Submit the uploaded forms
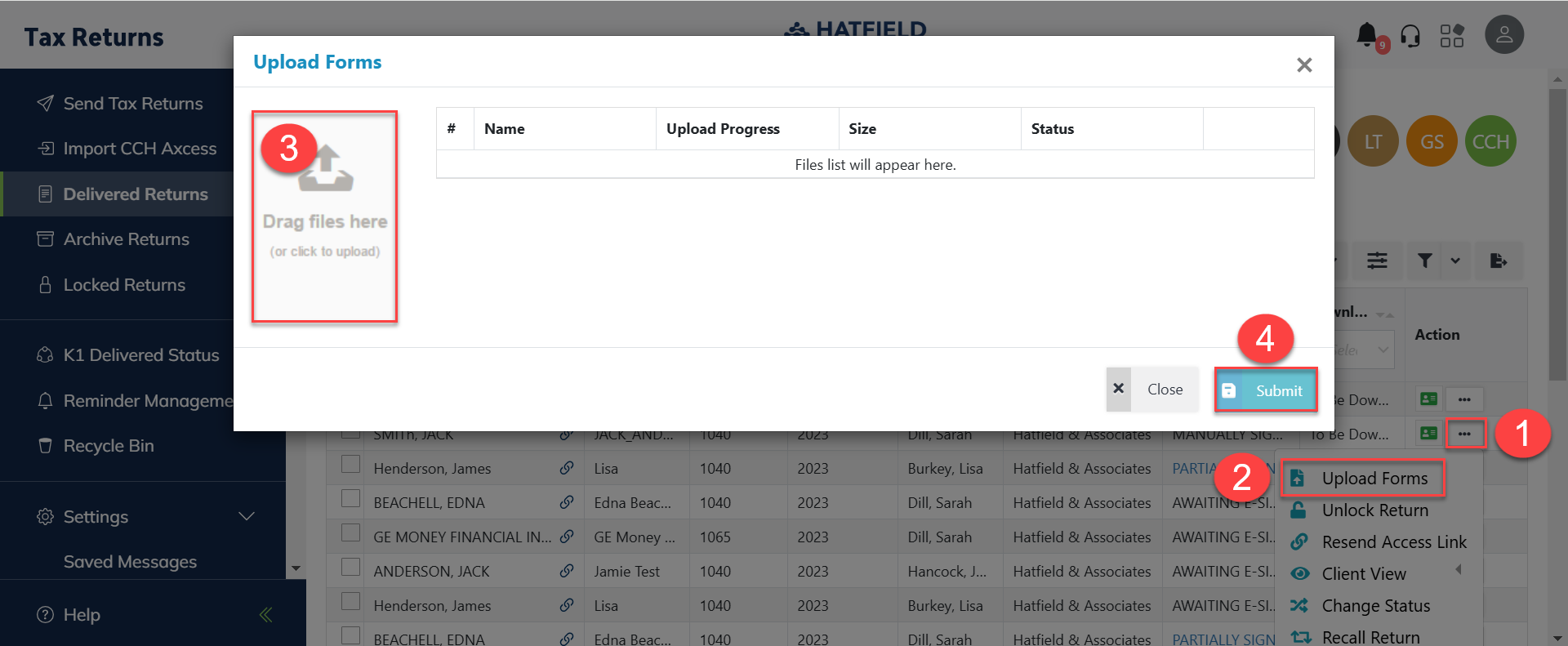The width and height of the screenshot is (1568, 646). [x=1266, y=390]
